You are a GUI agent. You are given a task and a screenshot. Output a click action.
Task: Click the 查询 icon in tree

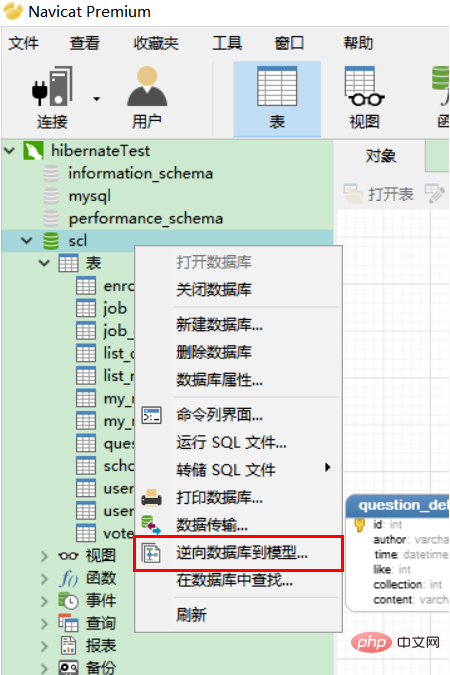(68, 623)
